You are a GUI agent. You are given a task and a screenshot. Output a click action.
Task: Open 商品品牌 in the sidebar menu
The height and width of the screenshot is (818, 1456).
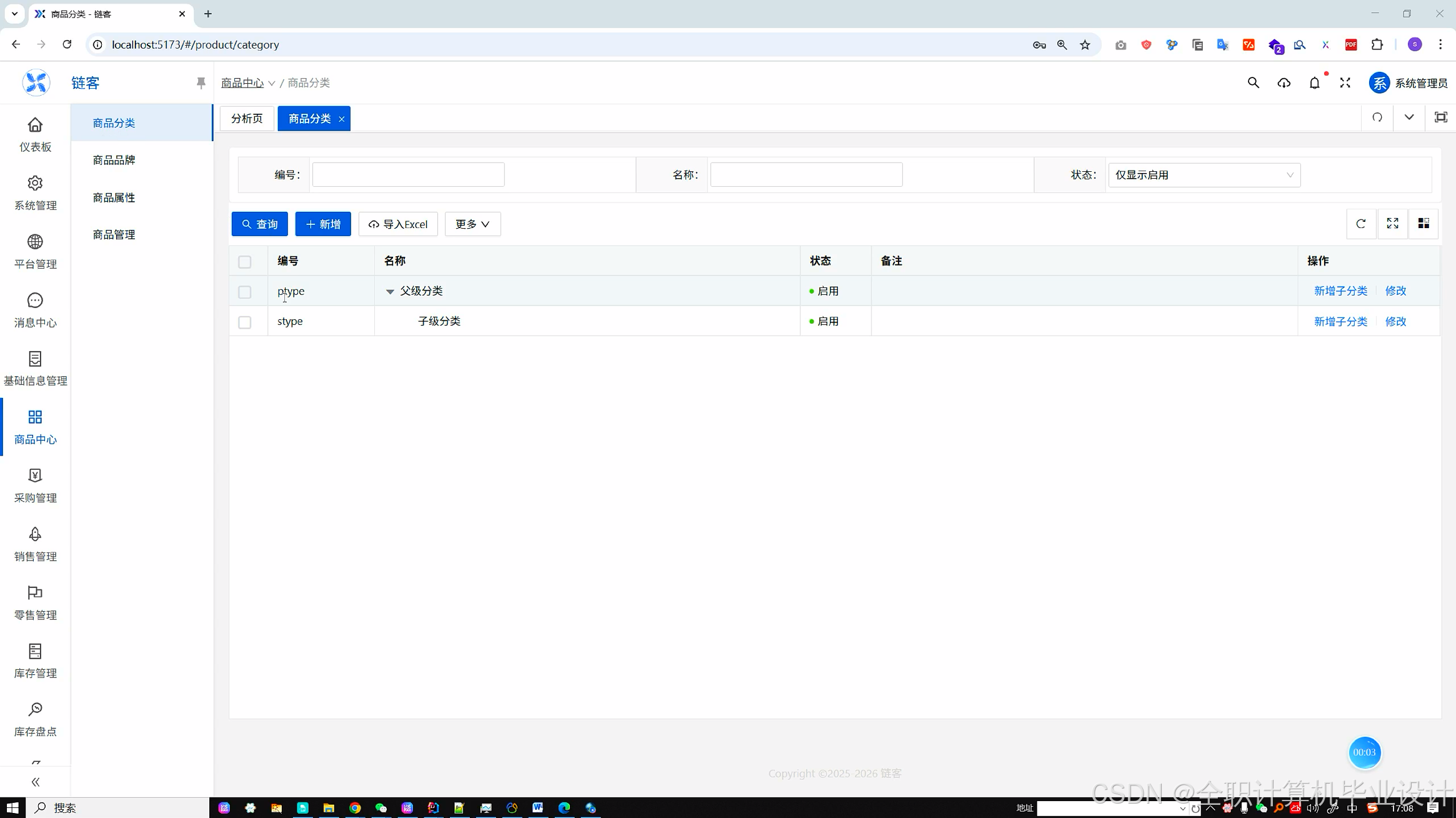[x=113, y=160]
